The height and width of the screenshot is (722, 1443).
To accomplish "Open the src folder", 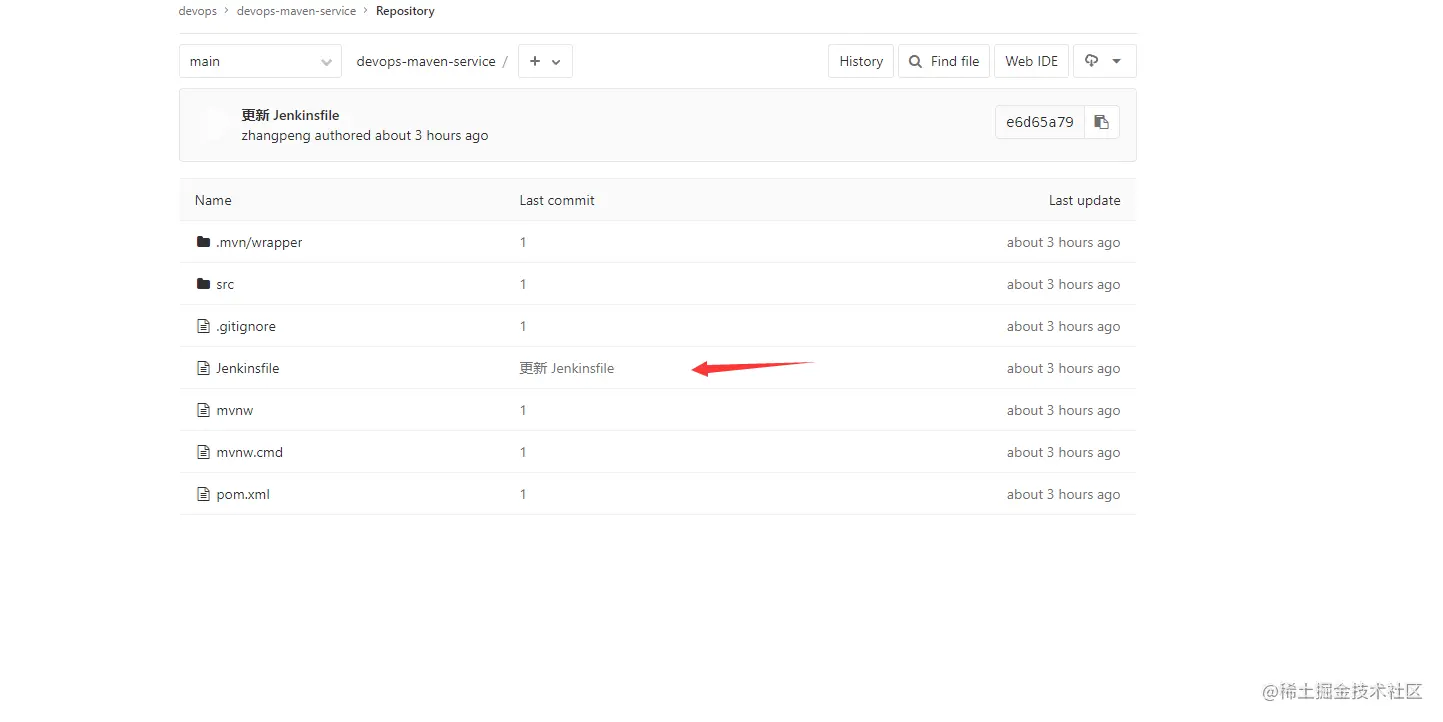I will click(x=225, y=284).
